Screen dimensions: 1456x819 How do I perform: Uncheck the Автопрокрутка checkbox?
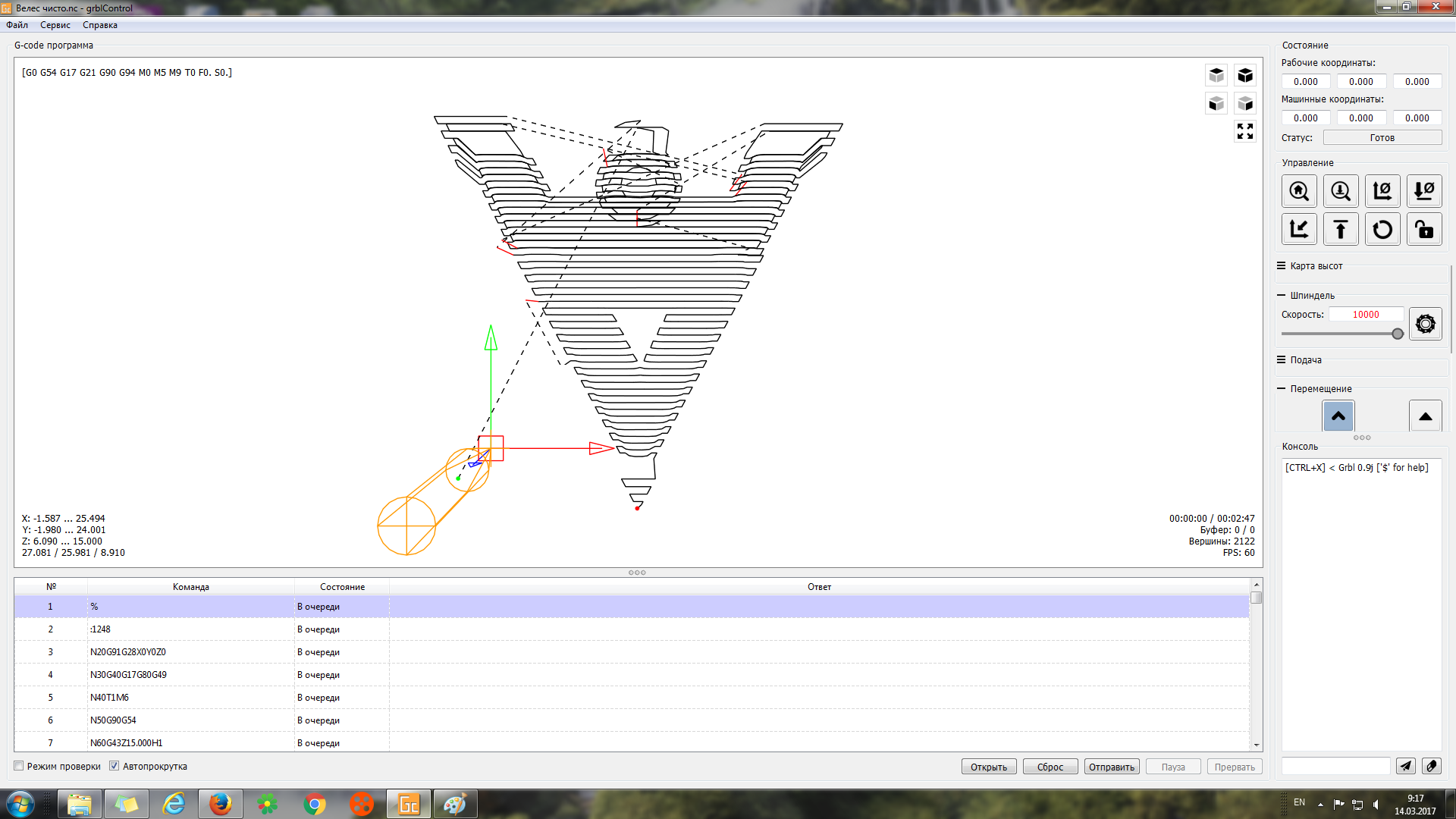click(115, 766)
